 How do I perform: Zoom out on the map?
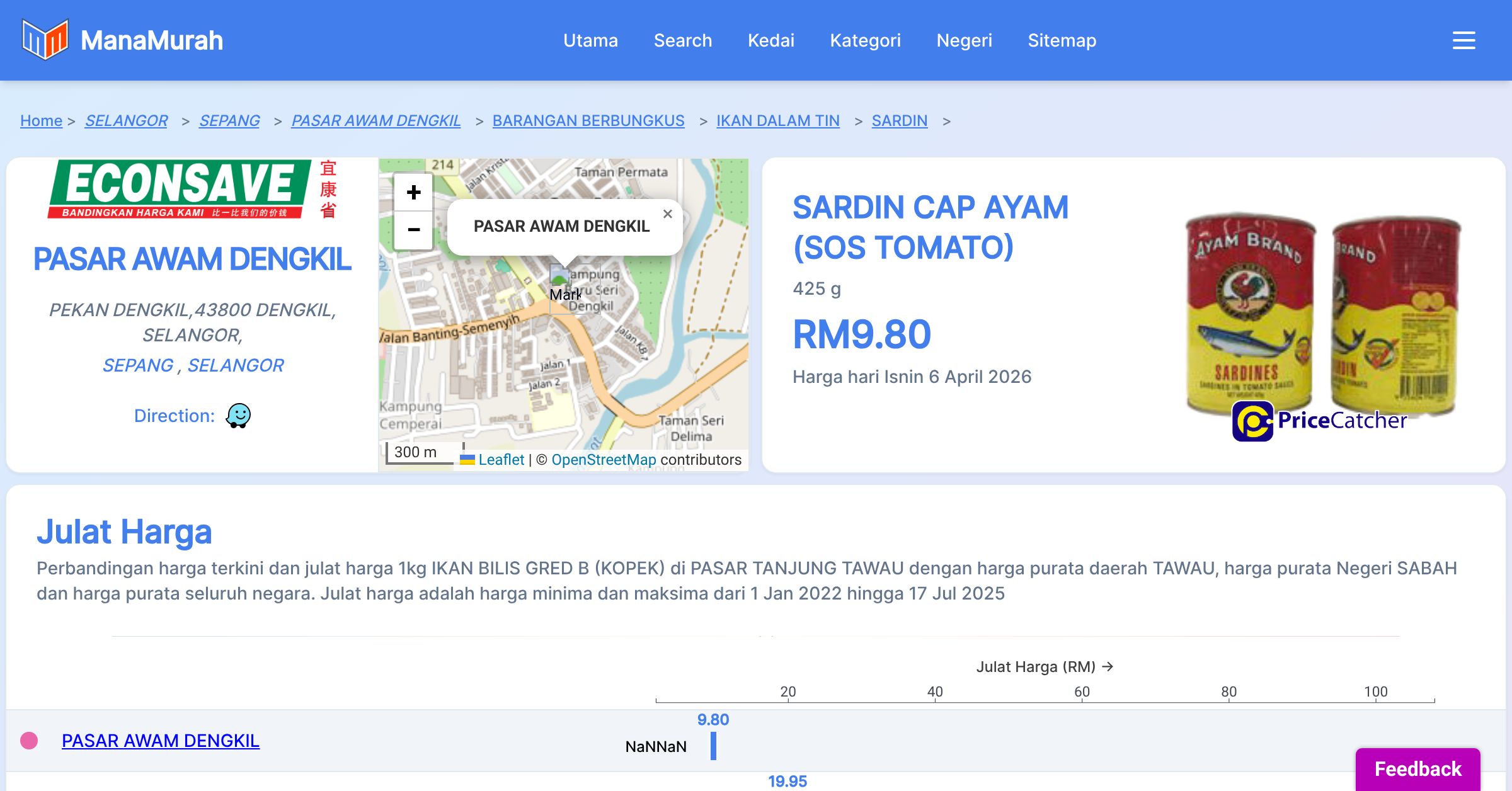(413, 230)
